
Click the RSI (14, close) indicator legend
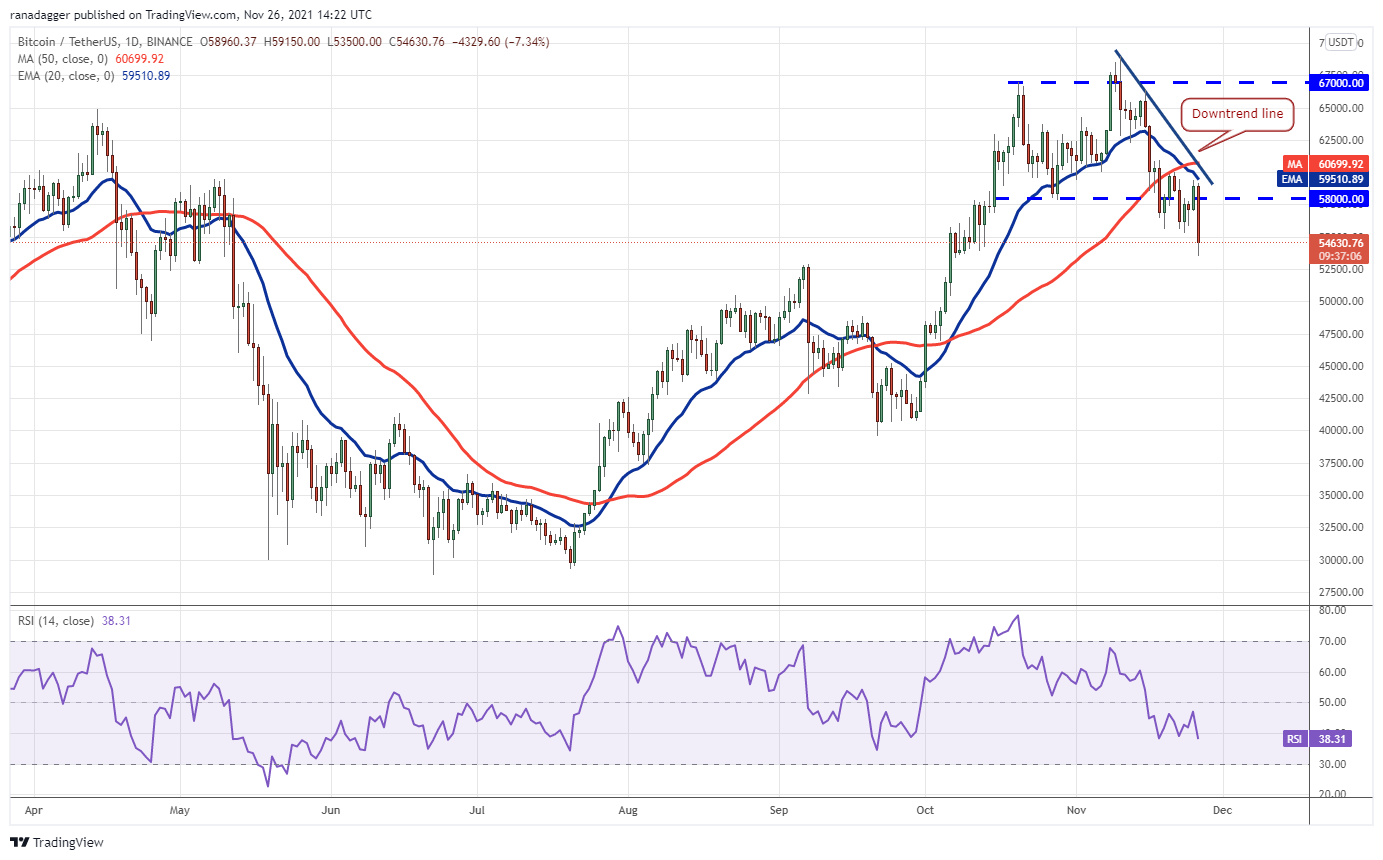point(55,621)
